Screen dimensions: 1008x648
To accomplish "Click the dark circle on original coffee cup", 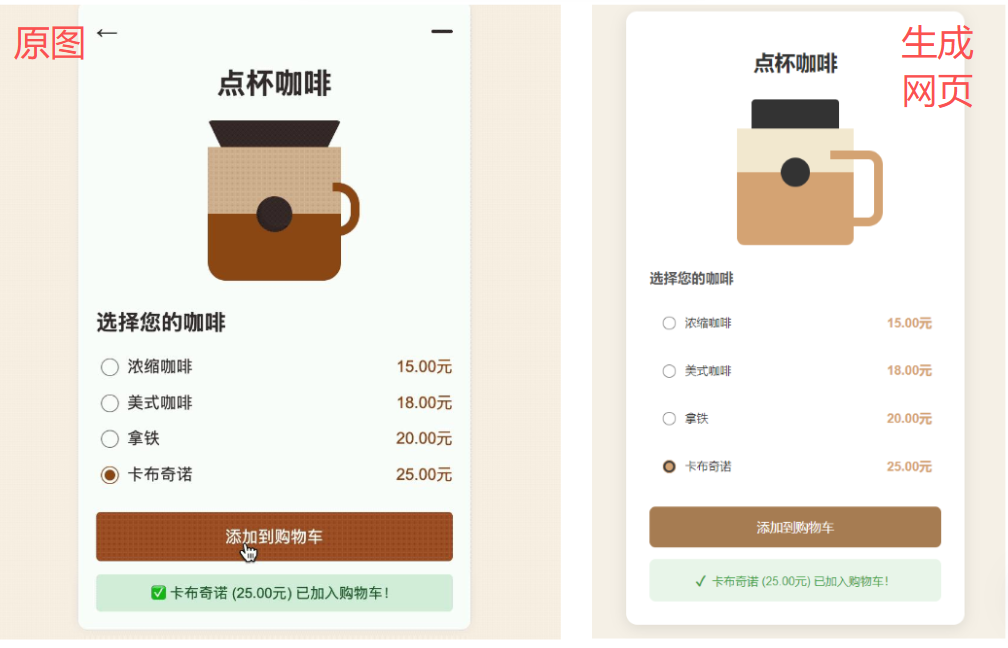I will 274,214.
